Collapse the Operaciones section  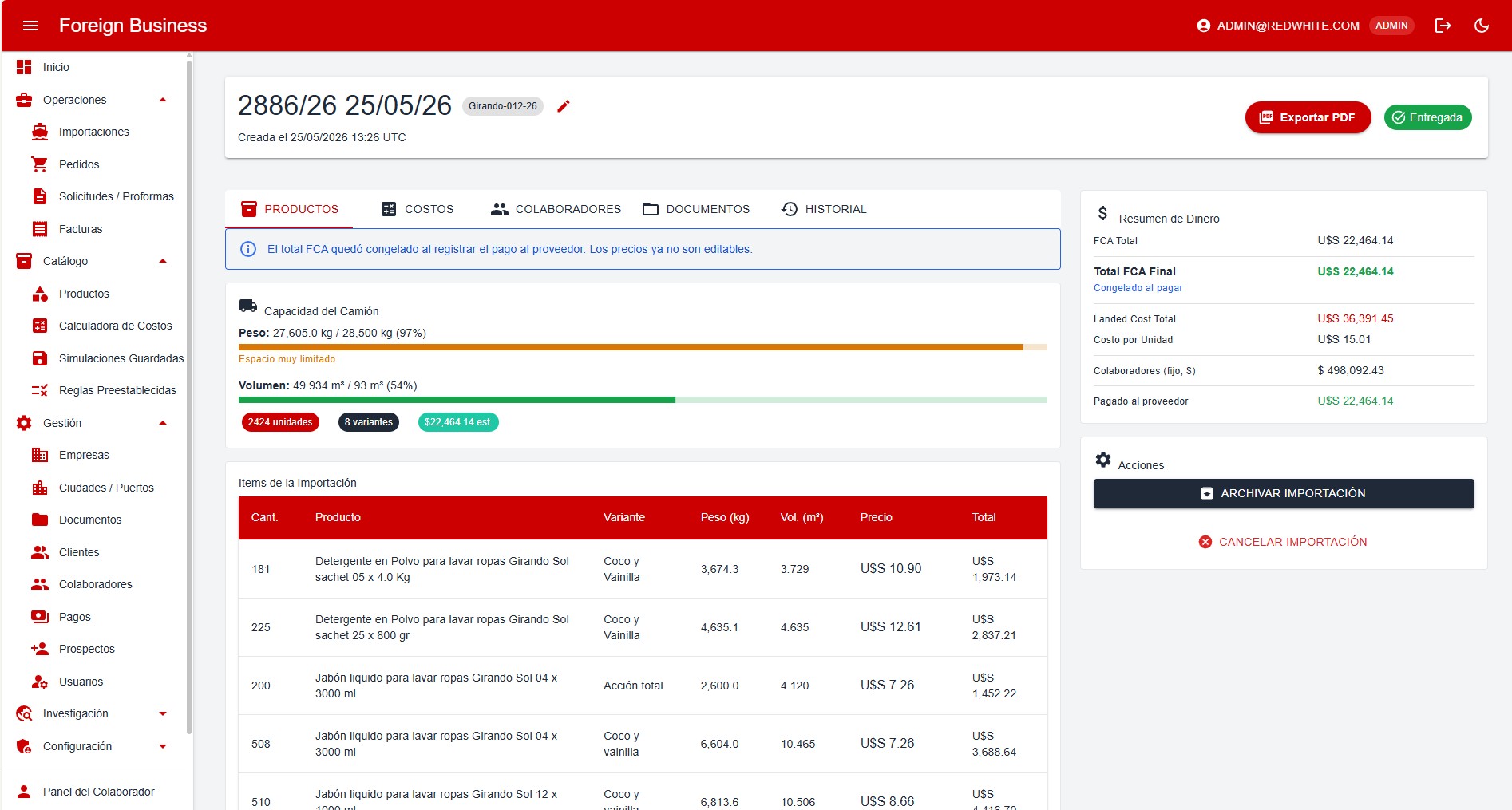pyautogui.click(x=163, y=100)
